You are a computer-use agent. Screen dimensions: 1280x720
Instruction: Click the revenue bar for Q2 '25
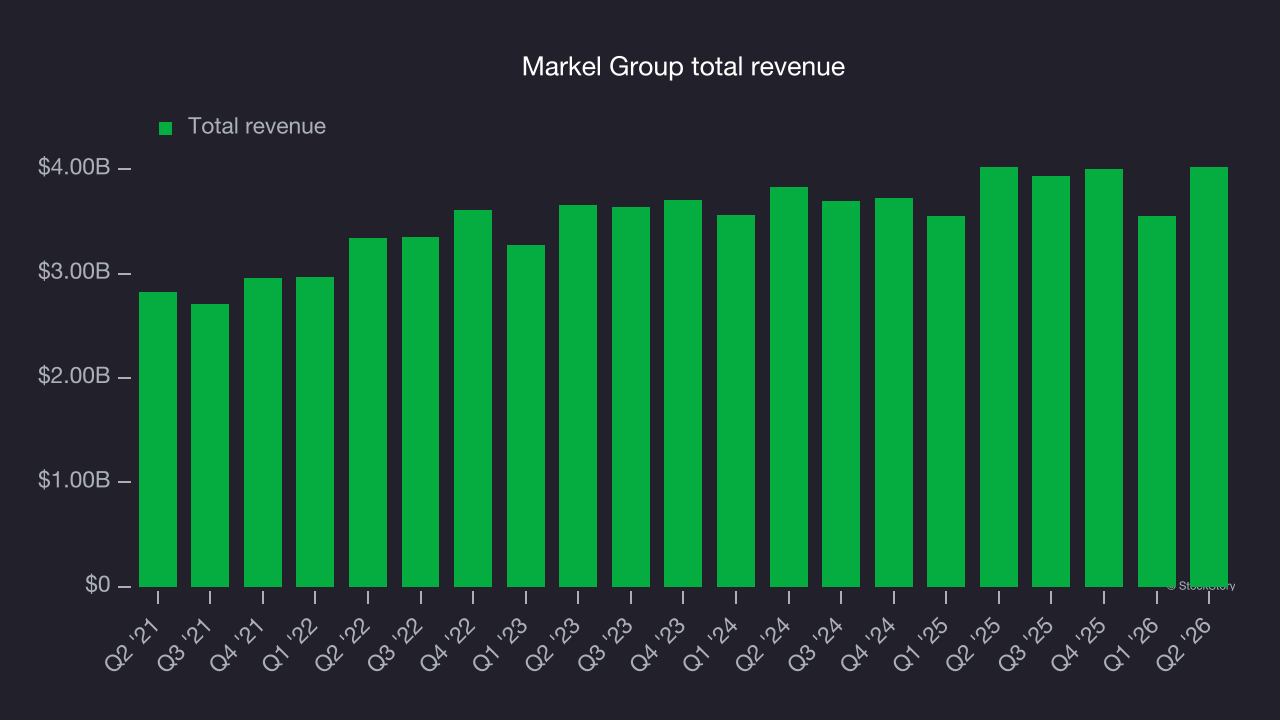pos(999,377)
